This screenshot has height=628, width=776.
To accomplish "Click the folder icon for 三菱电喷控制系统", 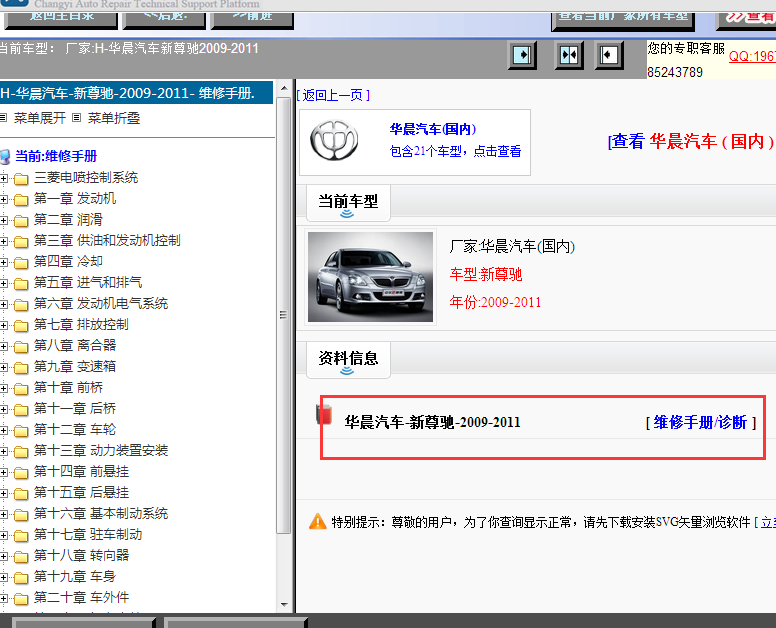I will (x=21, y=179).
